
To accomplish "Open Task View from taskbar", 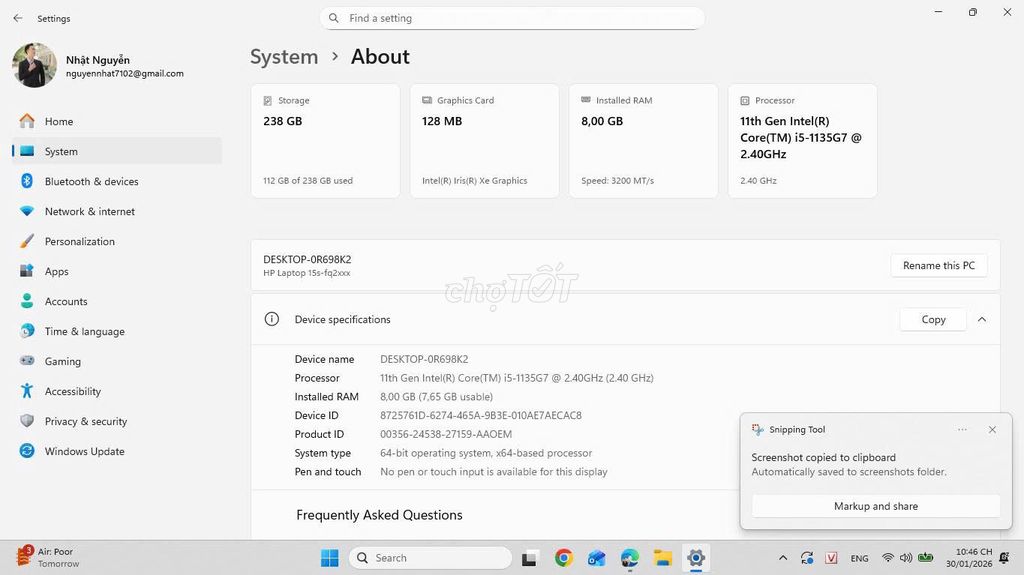I will [x=529, y=559].
